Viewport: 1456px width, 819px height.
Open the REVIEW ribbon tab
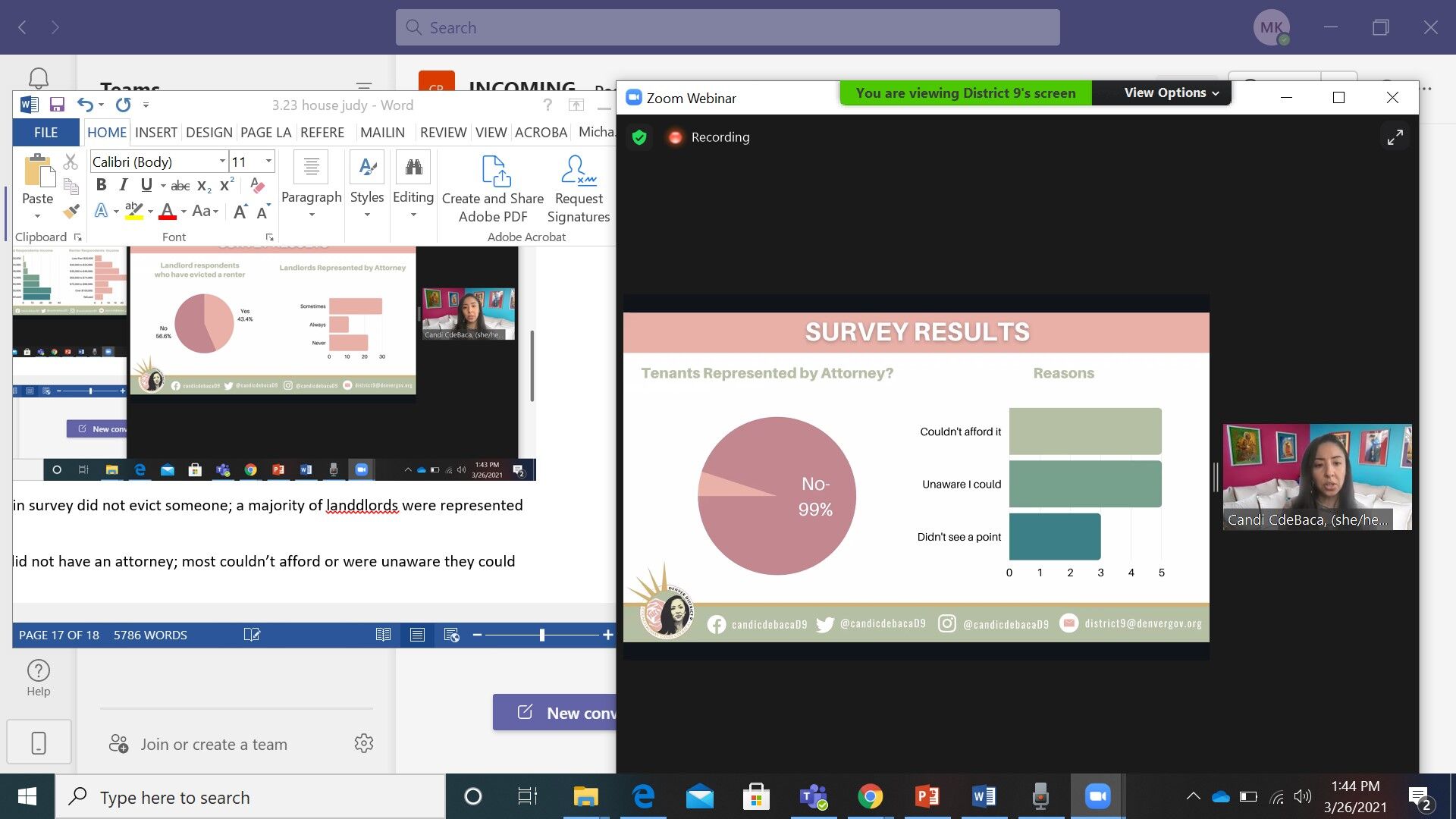tap(443, 132)
